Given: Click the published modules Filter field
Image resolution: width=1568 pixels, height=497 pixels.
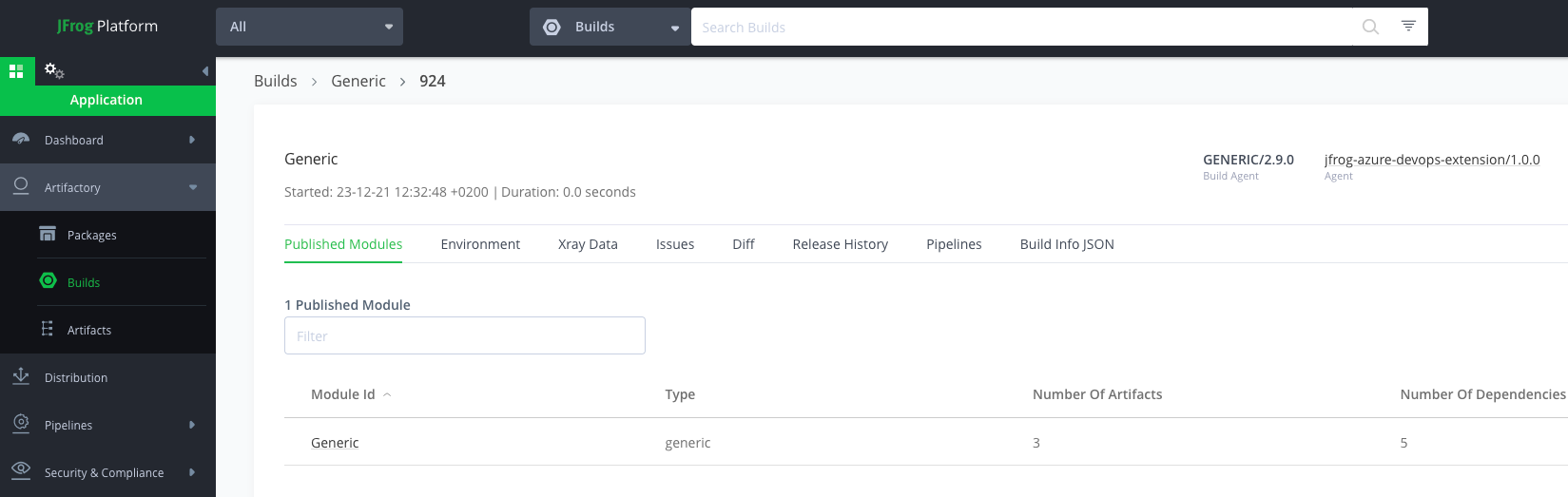Looking at the screenshot, I should pos(464,335).
